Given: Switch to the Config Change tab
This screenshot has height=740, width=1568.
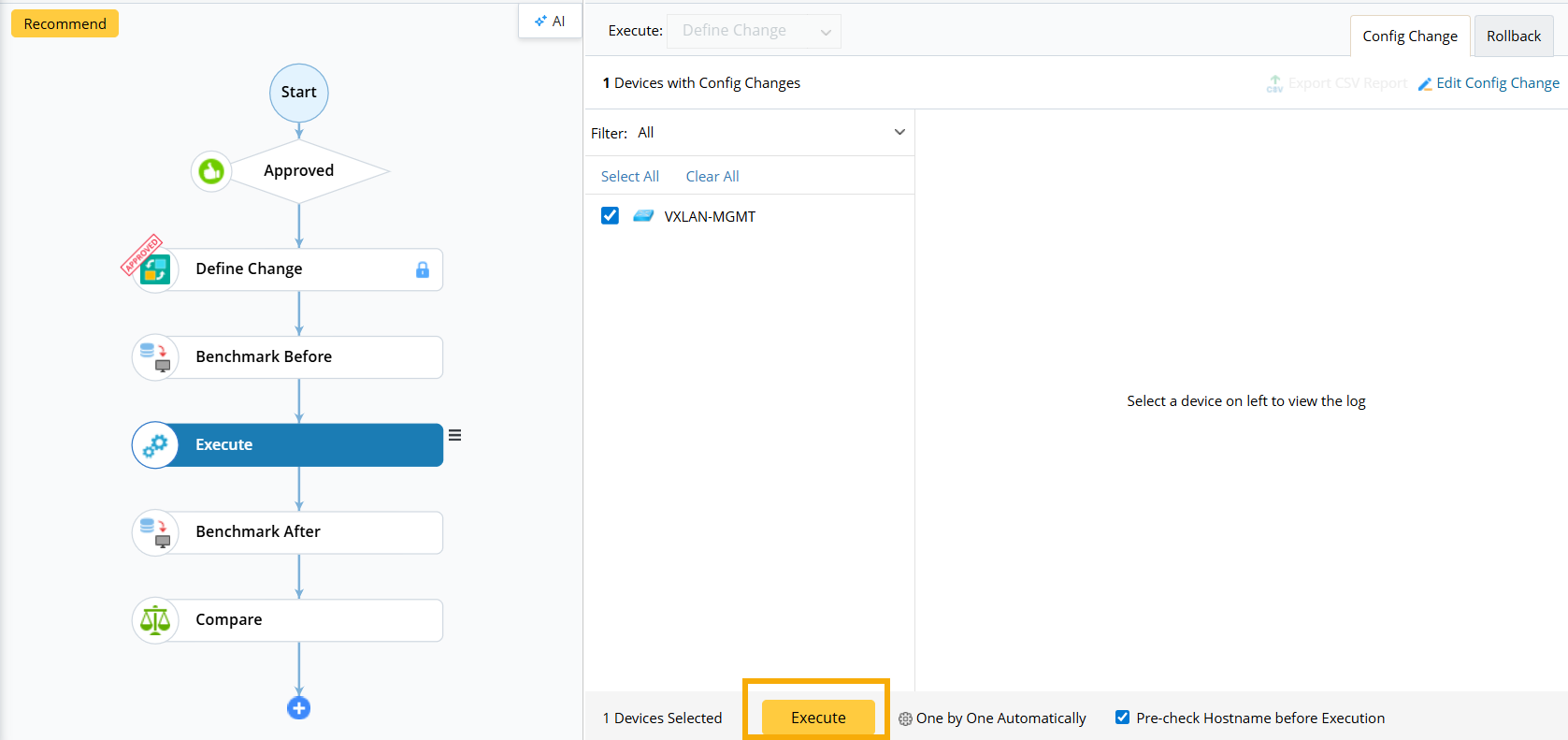Looking at the screenshot, I should click(1409, 36).
